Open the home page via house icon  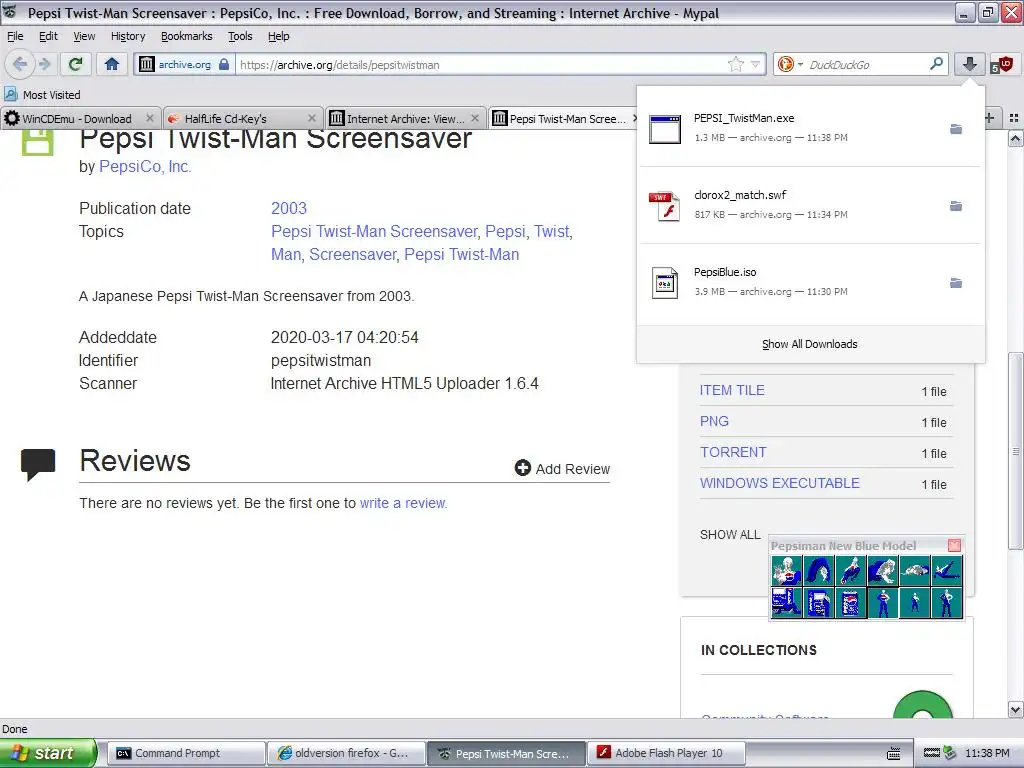click(112, 64)
